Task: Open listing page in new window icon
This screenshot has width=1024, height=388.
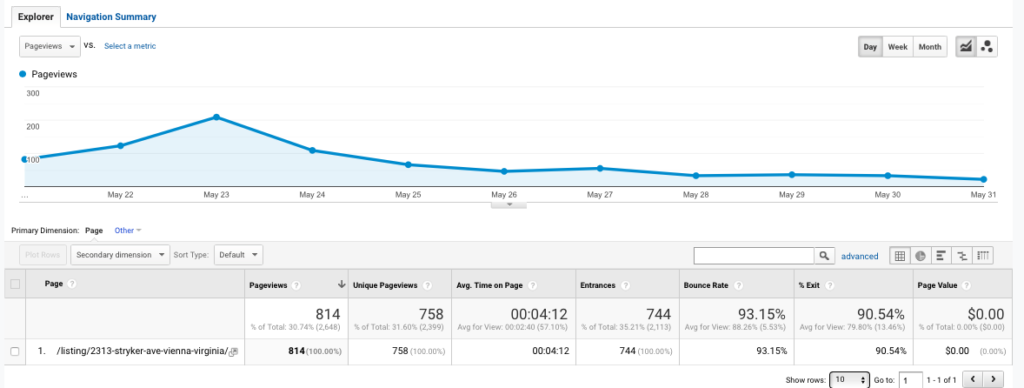Action: [x=234, y=352]
